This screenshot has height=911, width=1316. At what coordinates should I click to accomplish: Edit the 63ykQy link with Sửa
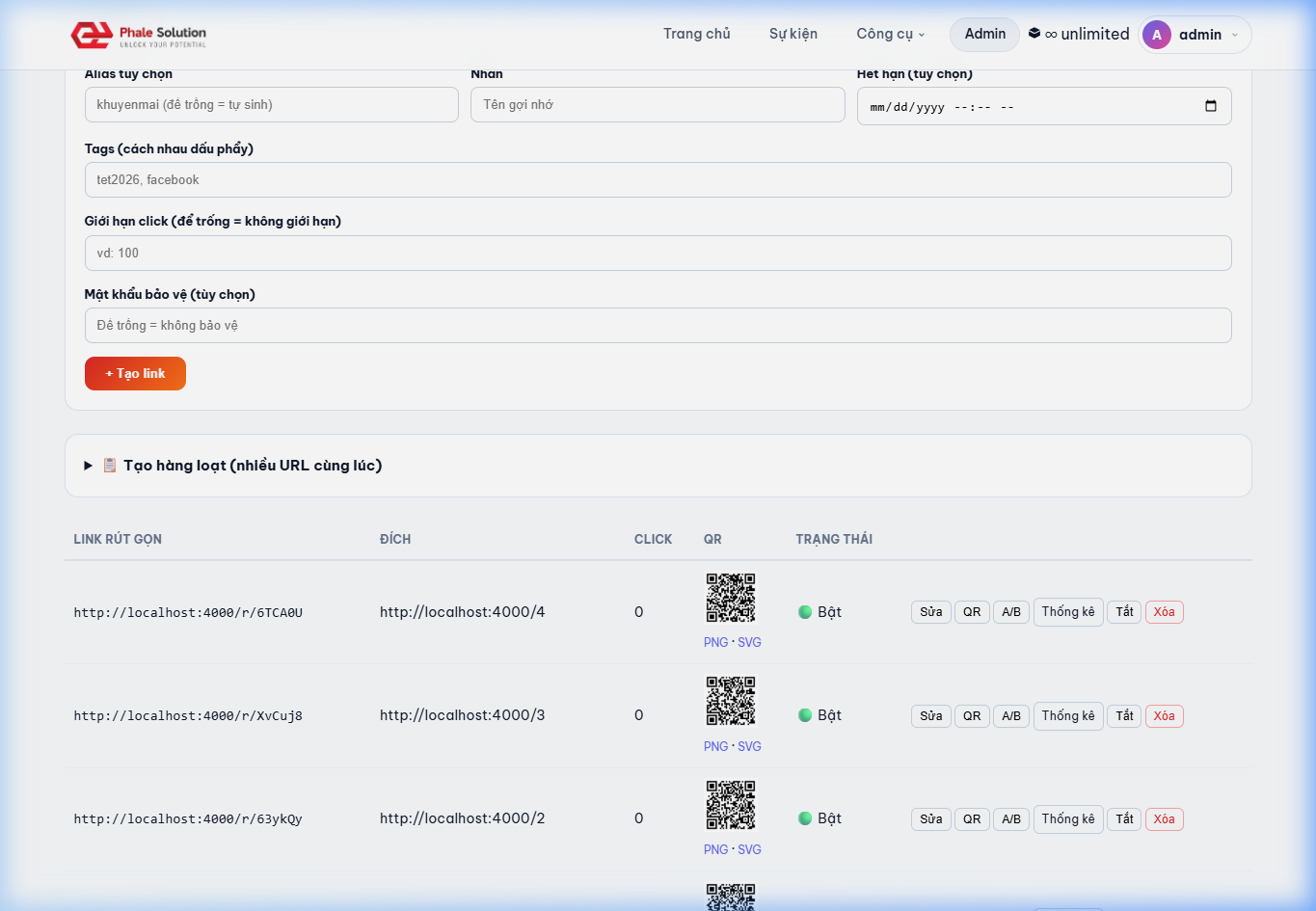click(931, 819)
